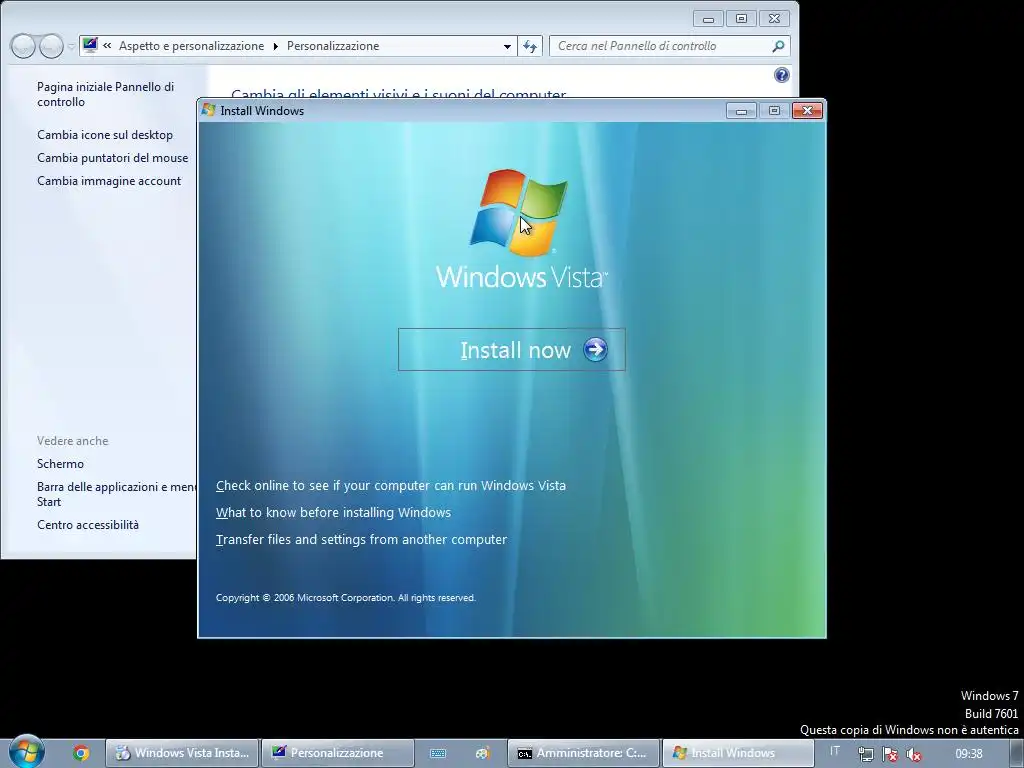1024x768 pixels.
Task: Open 'Barra delle applicazioni e menu Start' link
Action: 116,494
